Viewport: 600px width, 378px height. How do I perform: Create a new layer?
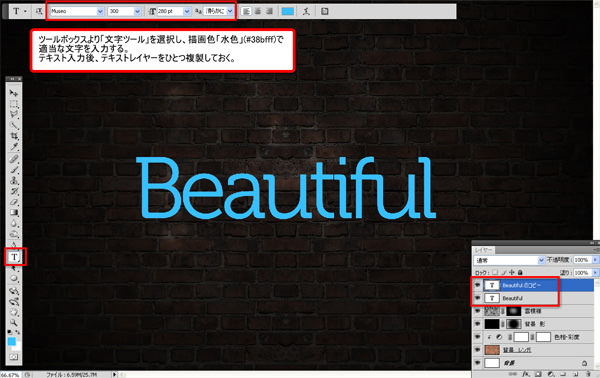coord(576,374)
